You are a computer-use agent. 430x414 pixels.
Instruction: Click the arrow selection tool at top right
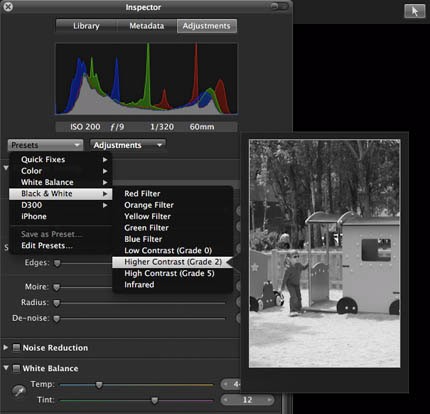point(415,11)
